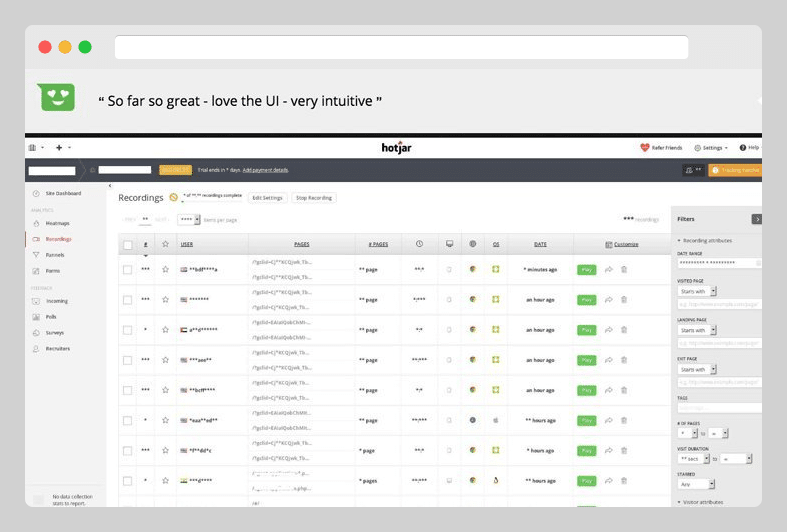The height and width of the screenshot is (532, 787).
Task: Delete the recording of *eaa**ed**
Action: tap(624, 420)
